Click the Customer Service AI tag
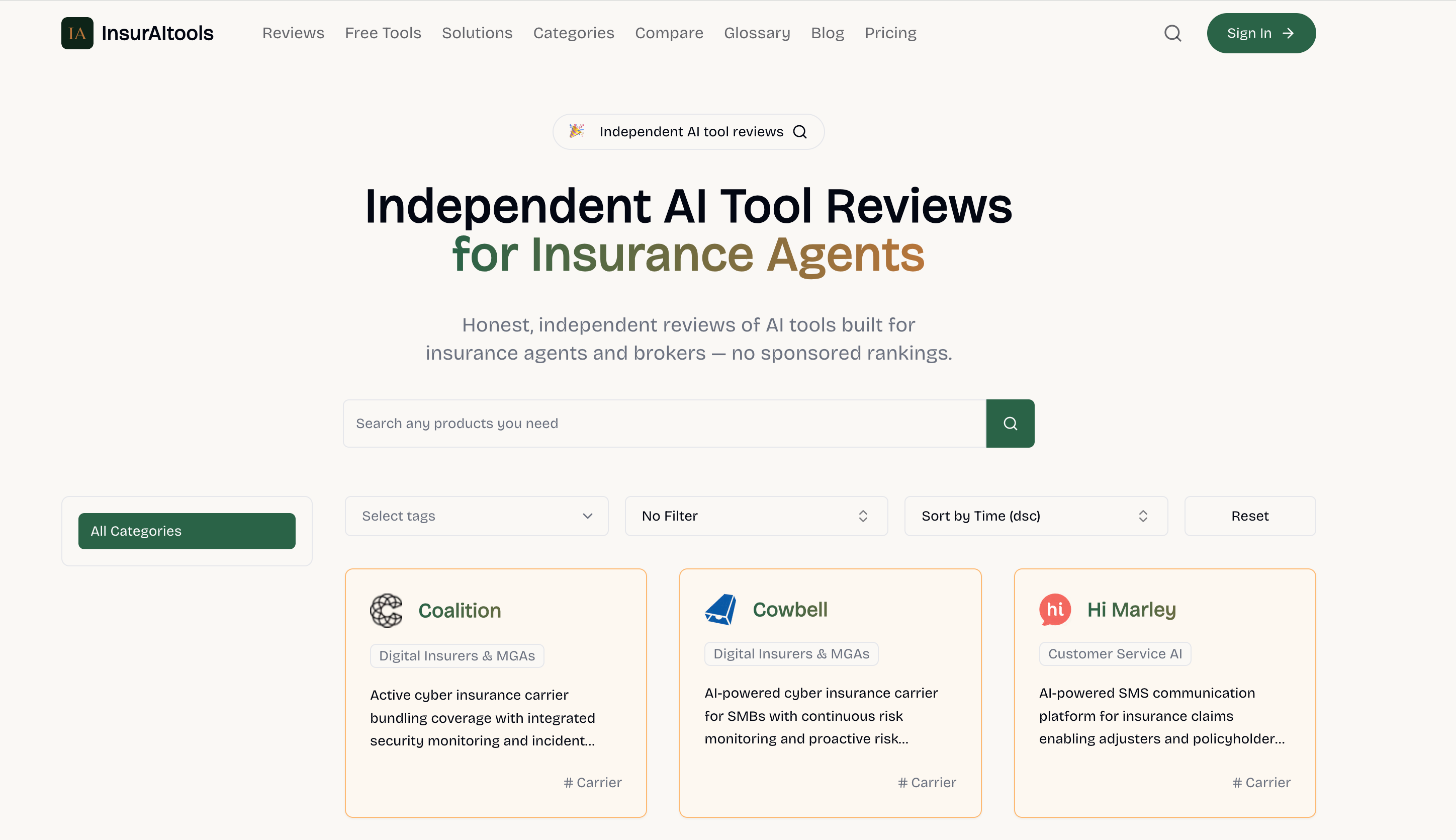The width and height of the screenshot is (1456, 840). coord(1115,654)
